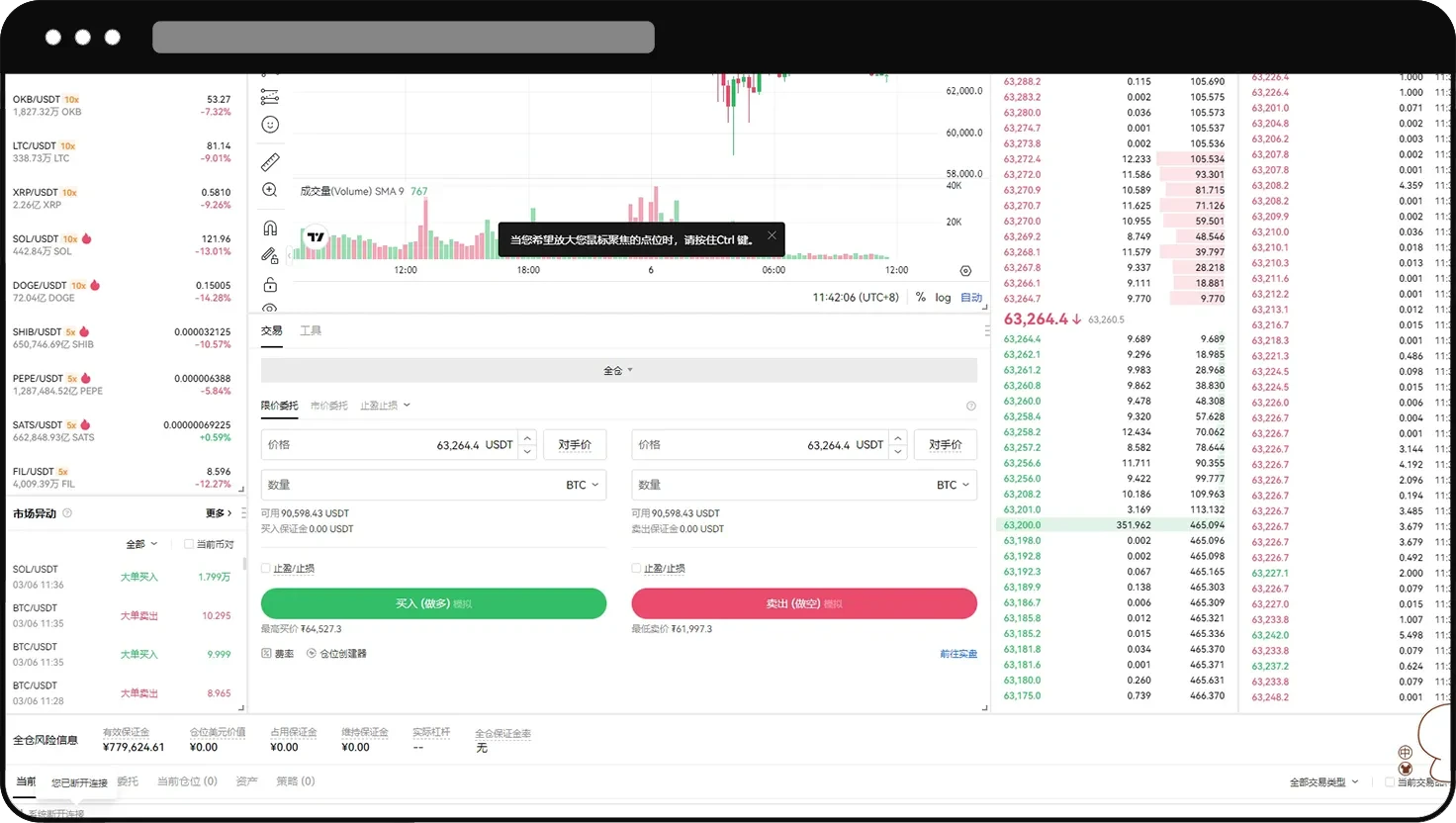Open the 资产 tab

(x=247, y=781)
